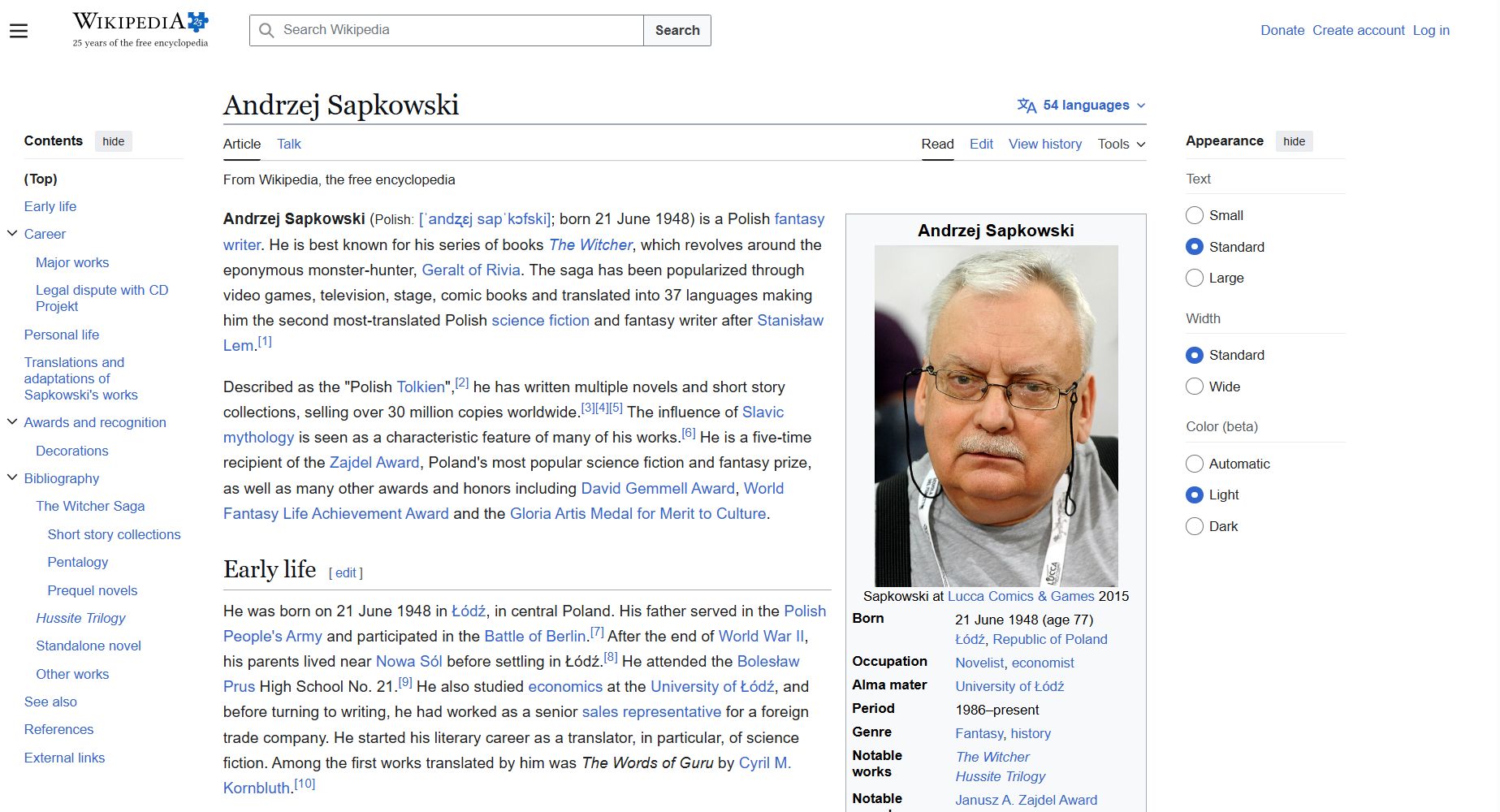The height and width of the screenshot is (812, 1500).
Task: Click the Novelist link in infobox
Action: coord(979,663)
